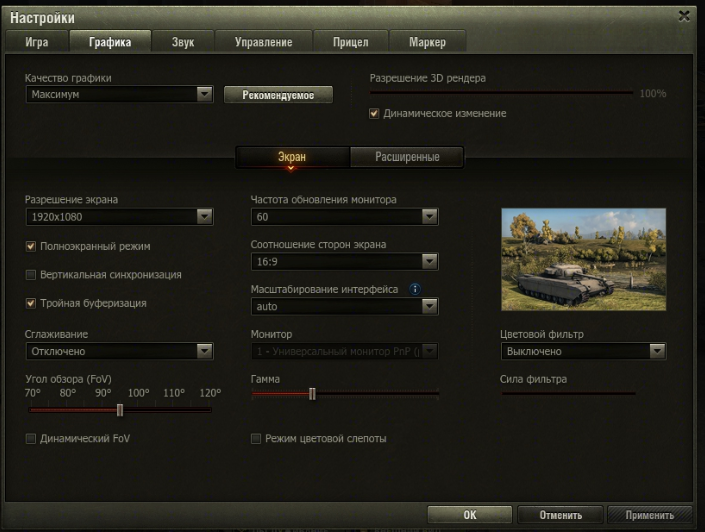The height and width of the screenshot is (532, 705).
Task: Click the Применить button
Action: click(650, 515)
